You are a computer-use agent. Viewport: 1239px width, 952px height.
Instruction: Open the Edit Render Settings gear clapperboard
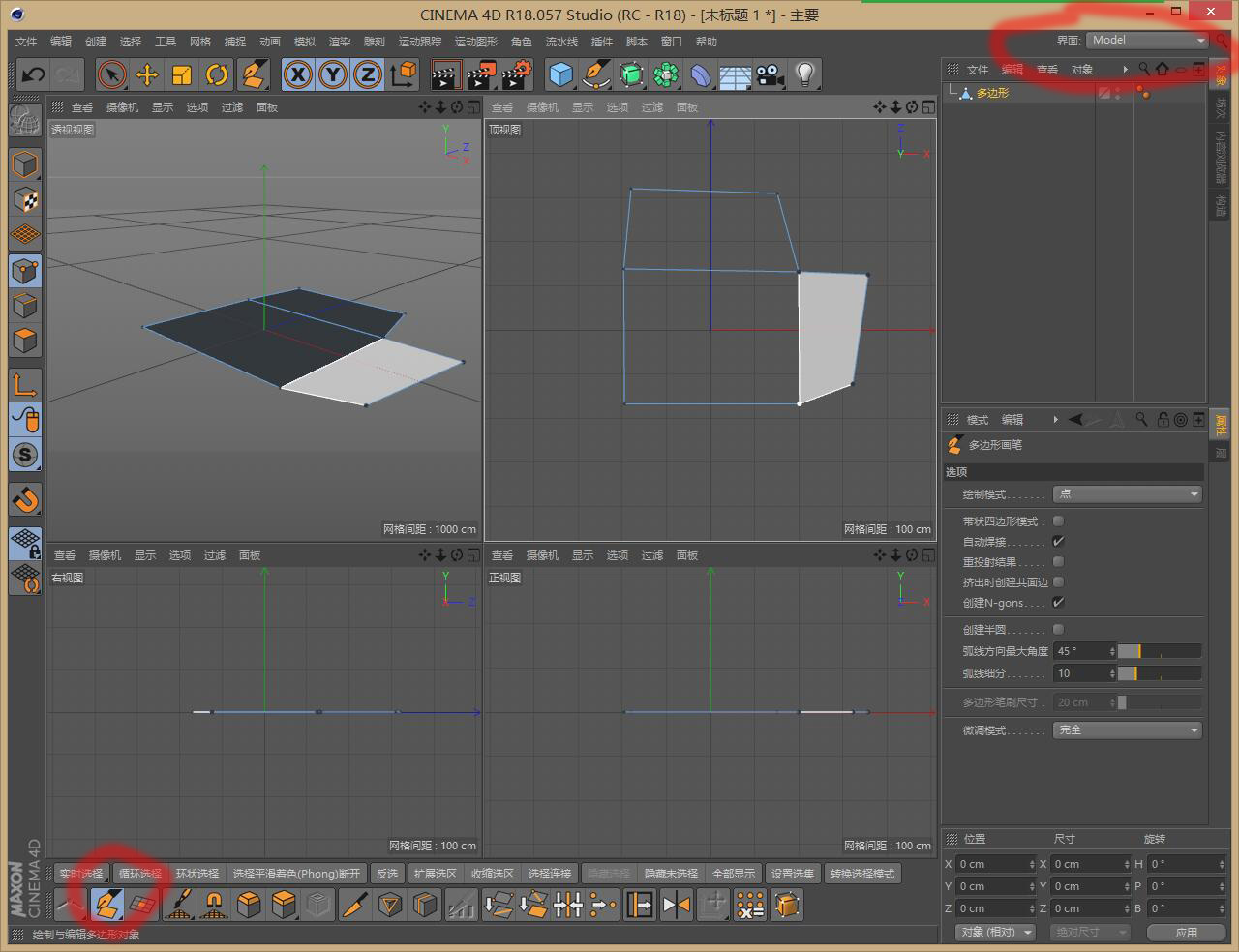point(517,74)
